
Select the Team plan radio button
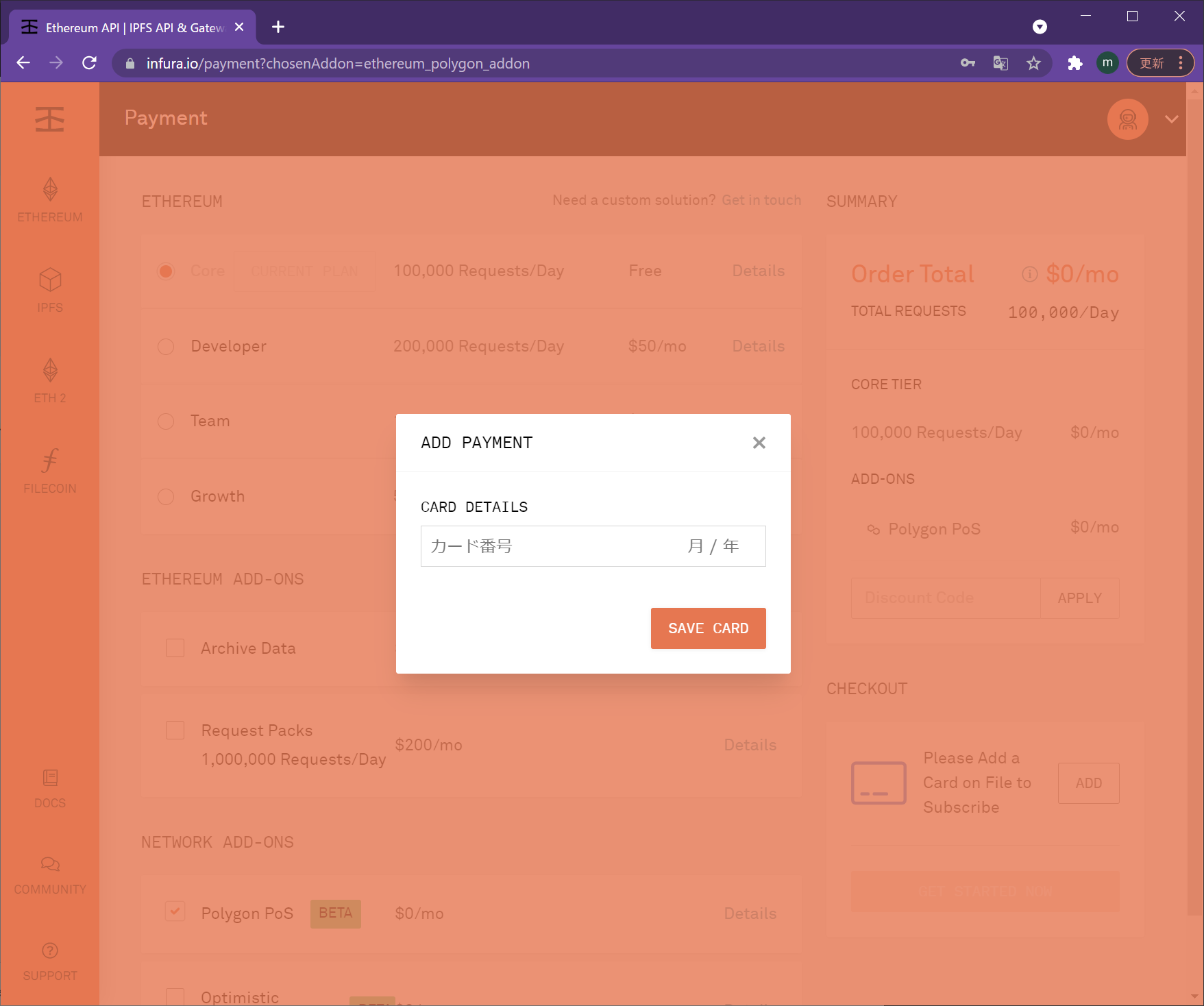[x=166, y=421]
